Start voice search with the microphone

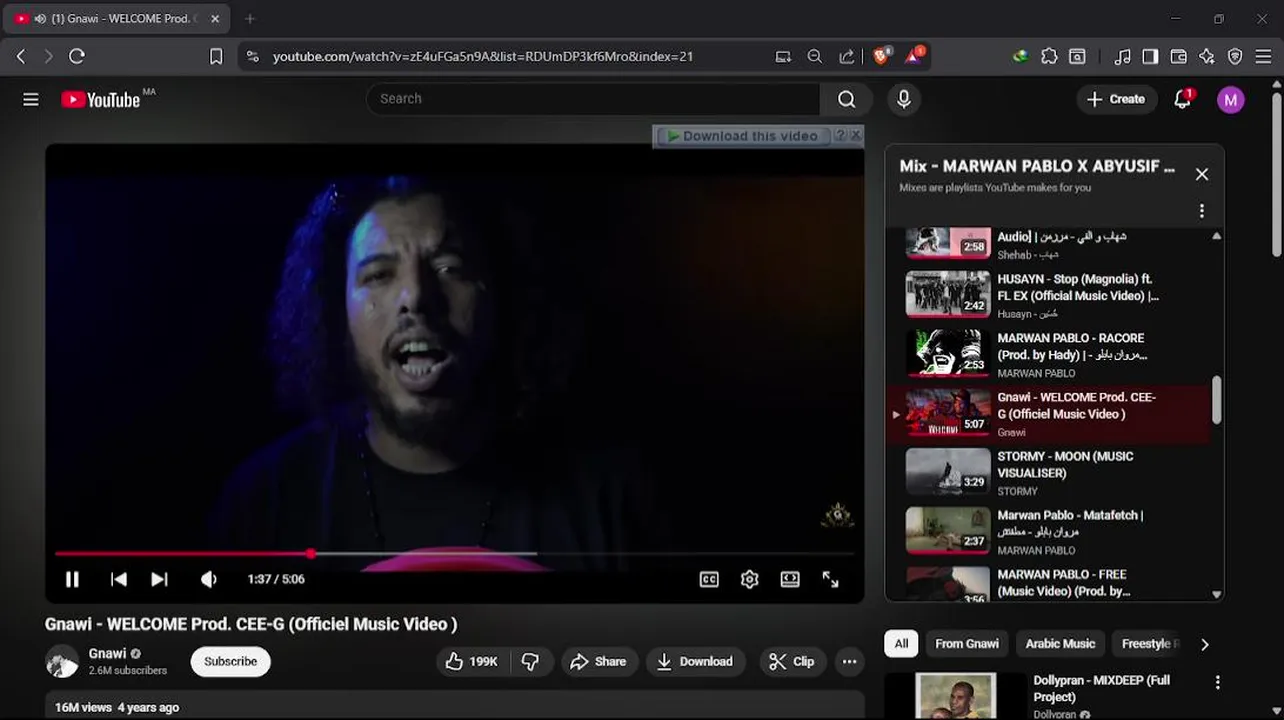903,99
